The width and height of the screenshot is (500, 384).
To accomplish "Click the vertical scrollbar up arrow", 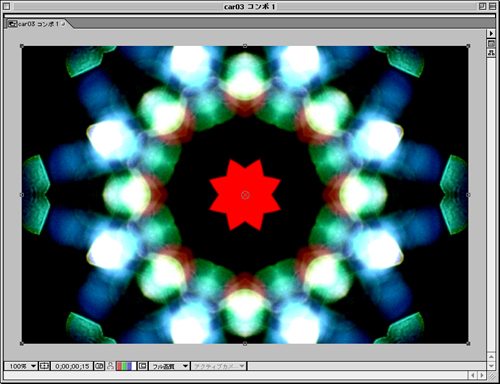I will pos(491,357).
